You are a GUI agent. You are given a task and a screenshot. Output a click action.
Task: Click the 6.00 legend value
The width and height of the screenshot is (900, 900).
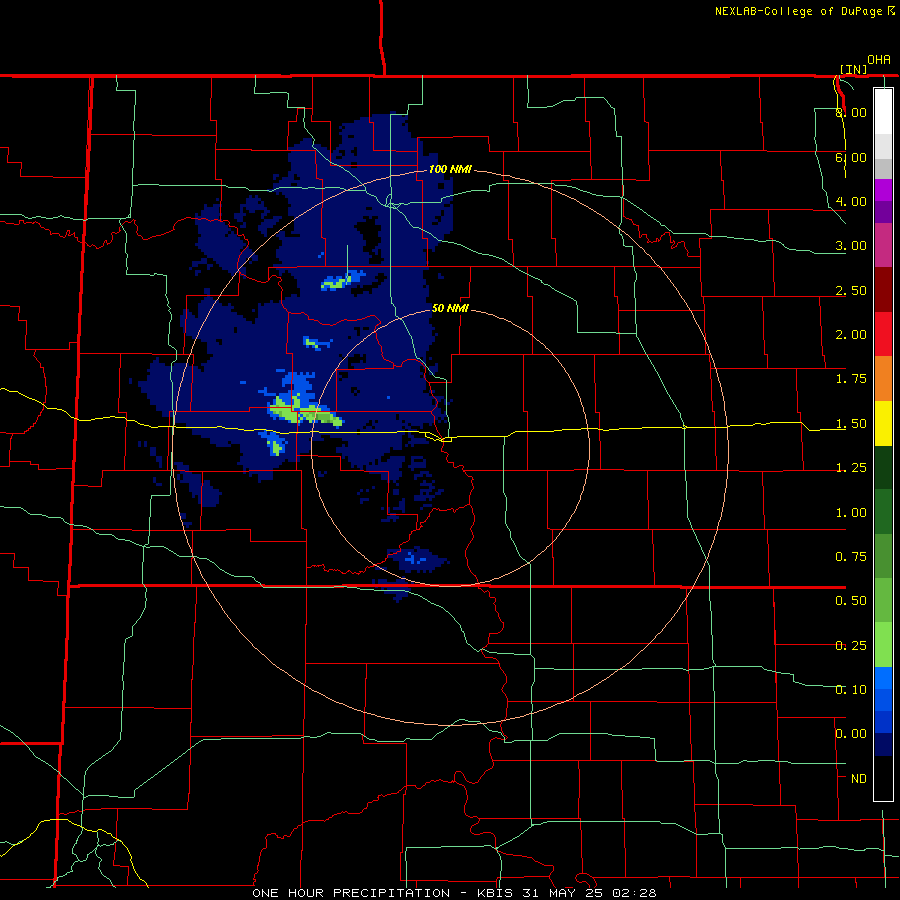pos(851,157)
